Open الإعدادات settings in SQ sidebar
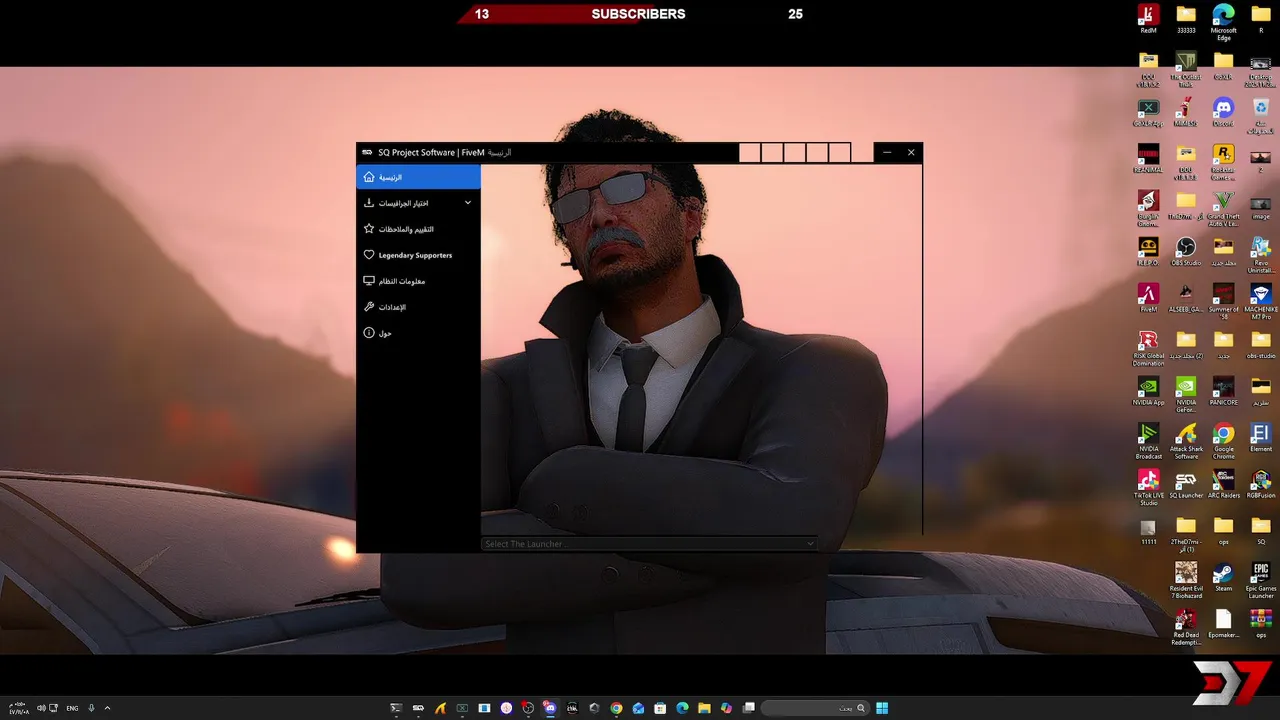This screenshot has height=720, width=1280. (x=418, y=307)
